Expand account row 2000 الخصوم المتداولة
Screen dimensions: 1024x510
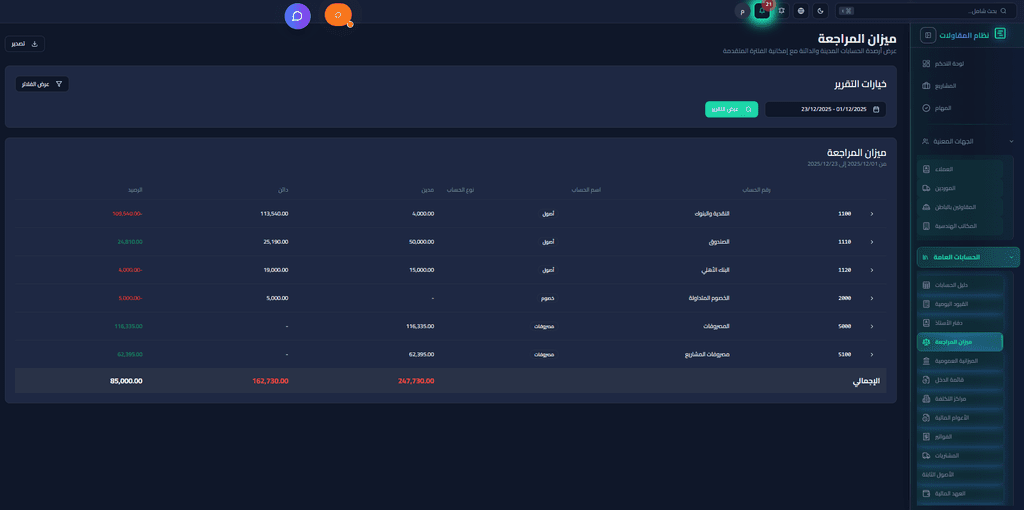click(872, 298)
